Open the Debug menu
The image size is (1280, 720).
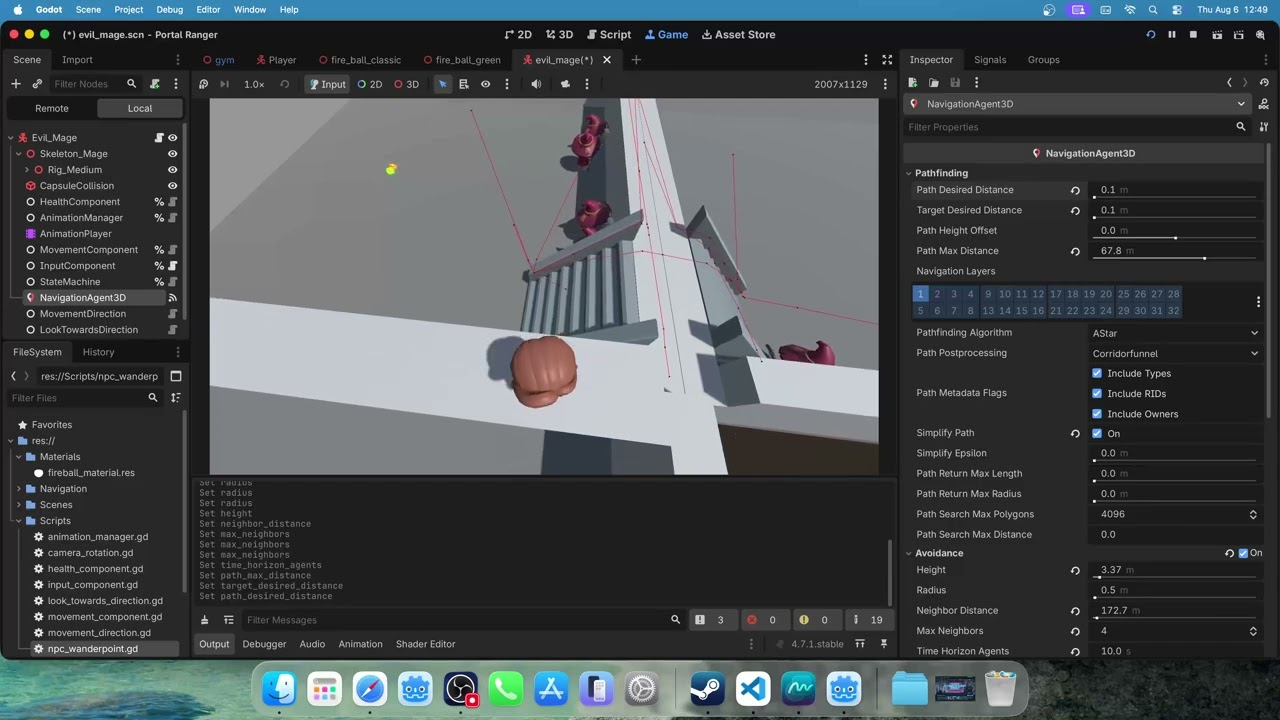tap(169, 9)
